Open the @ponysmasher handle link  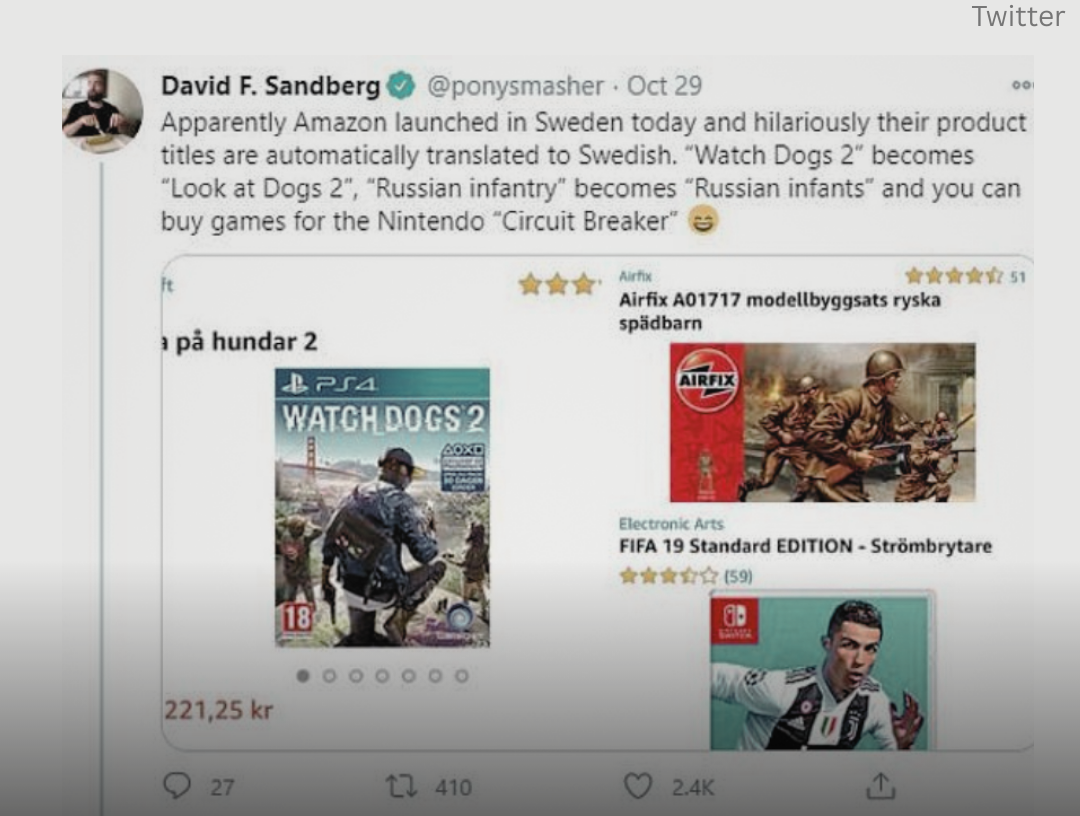tap(515, 86)
